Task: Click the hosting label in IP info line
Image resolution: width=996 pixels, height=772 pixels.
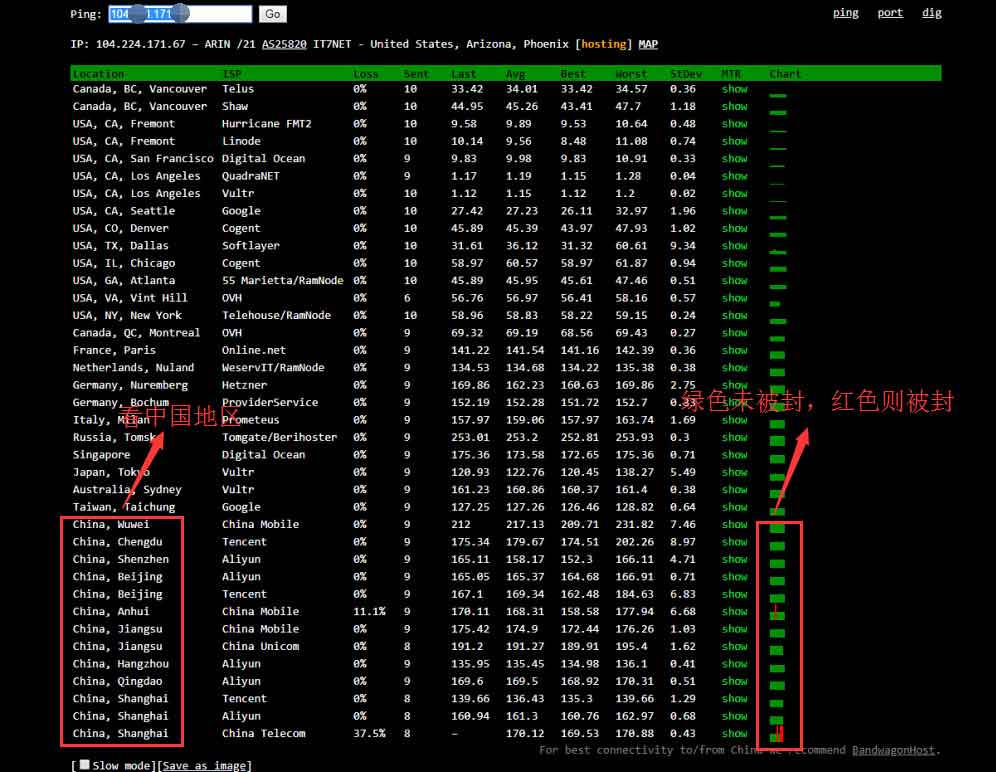Action: coord(603,44)
